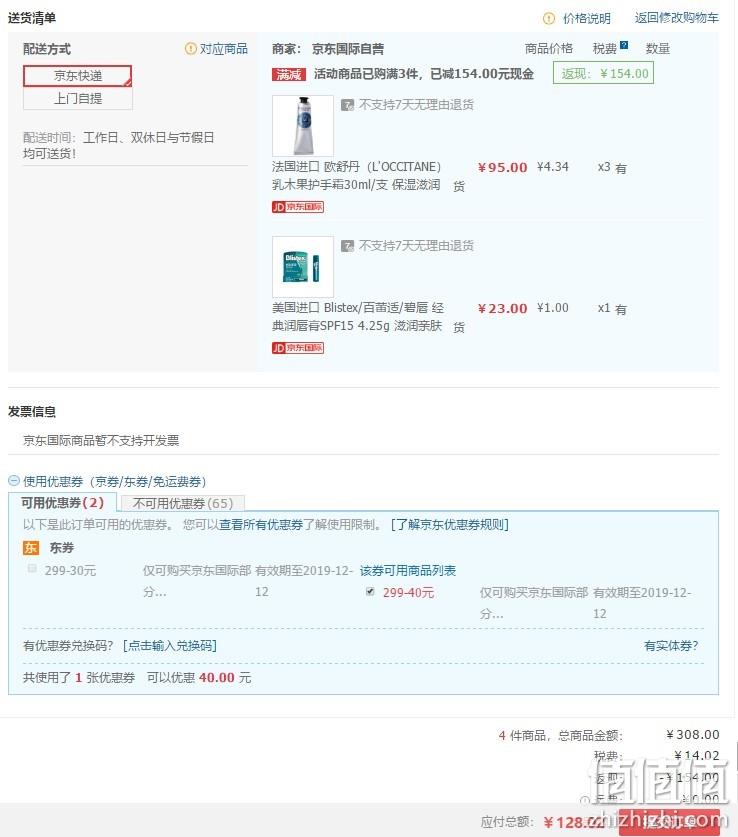Open Blistex lip balm thumbnail
This screenshot has height=837, width=738.
coord(303,267)
